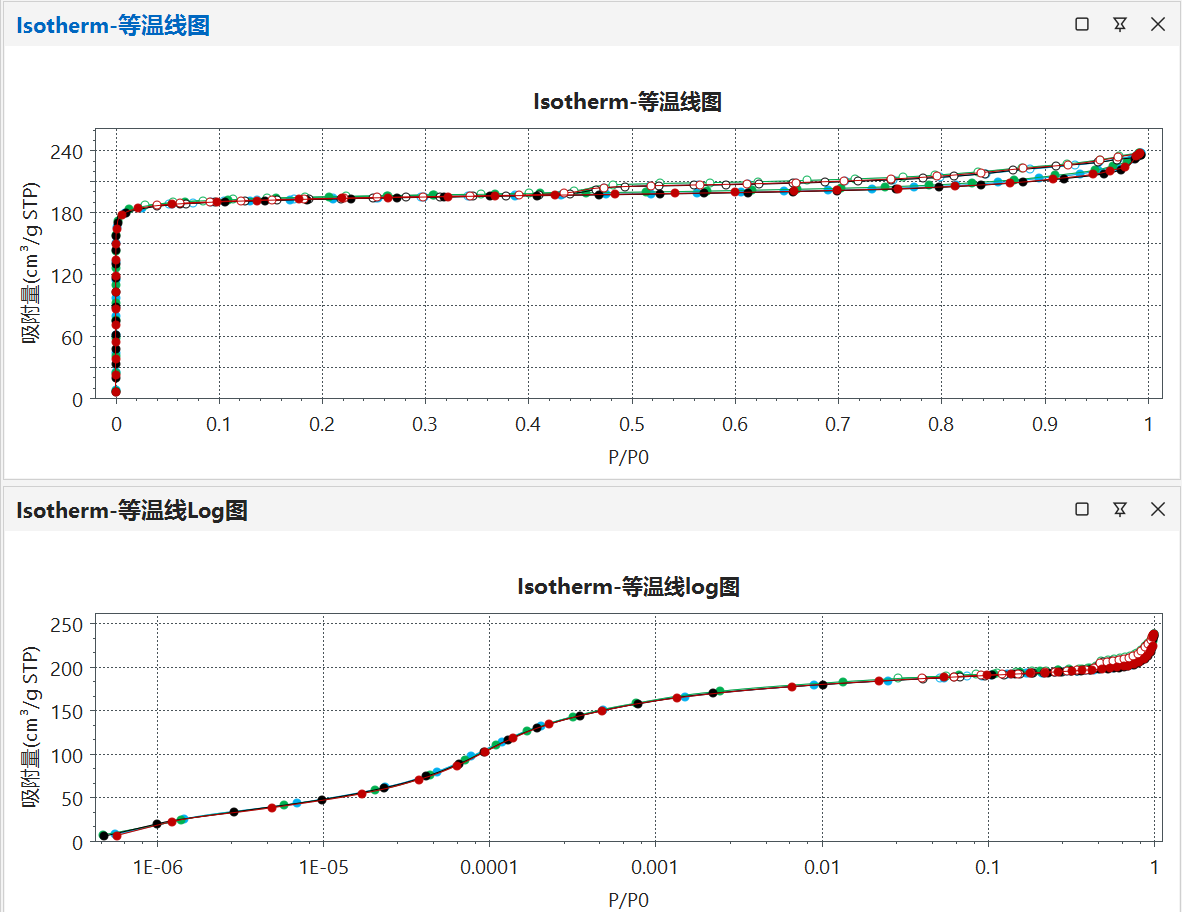Close the Isotherm-等温线Log图 panel

coord(1159,509)
